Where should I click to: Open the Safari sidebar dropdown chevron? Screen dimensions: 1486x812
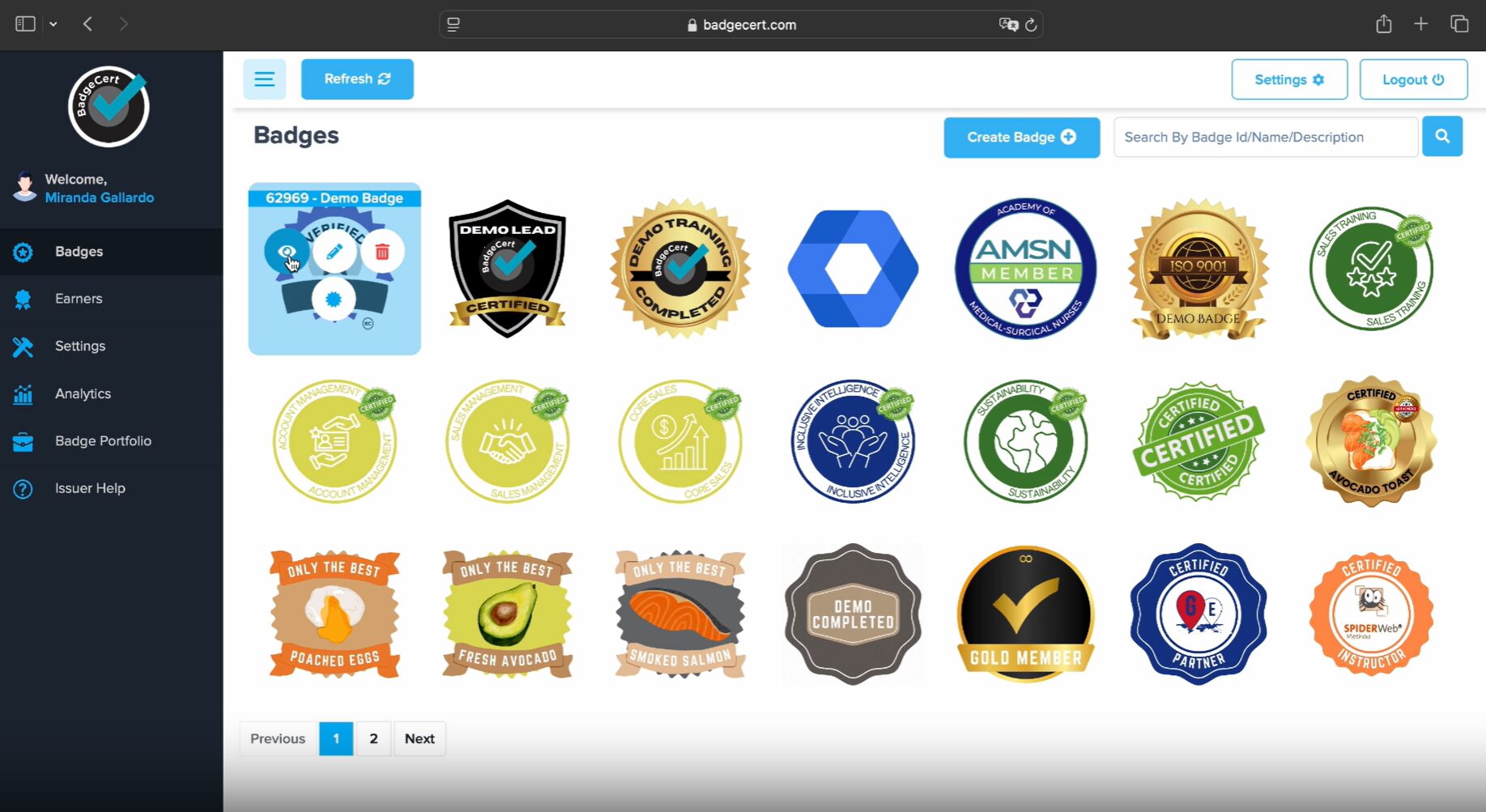[x=53, y=24]
